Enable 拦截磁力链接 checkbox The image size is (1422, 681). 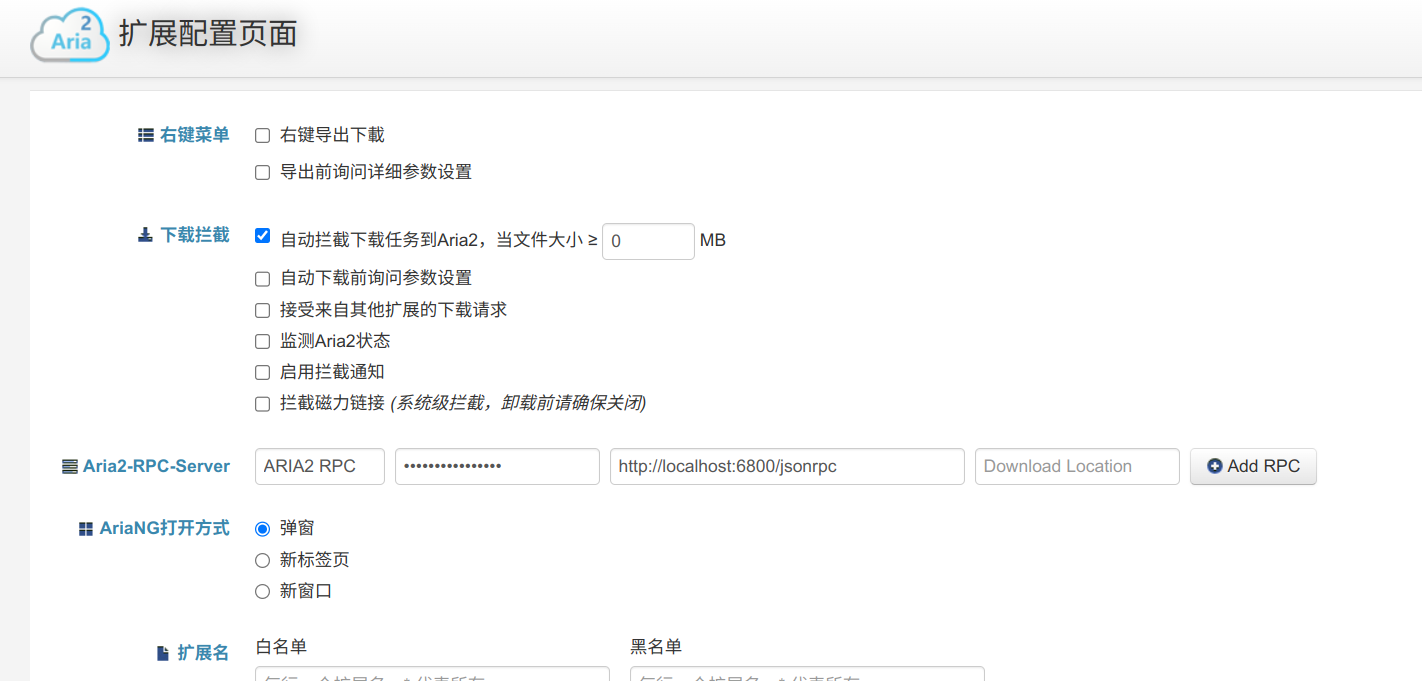click(x=262, y=404)
